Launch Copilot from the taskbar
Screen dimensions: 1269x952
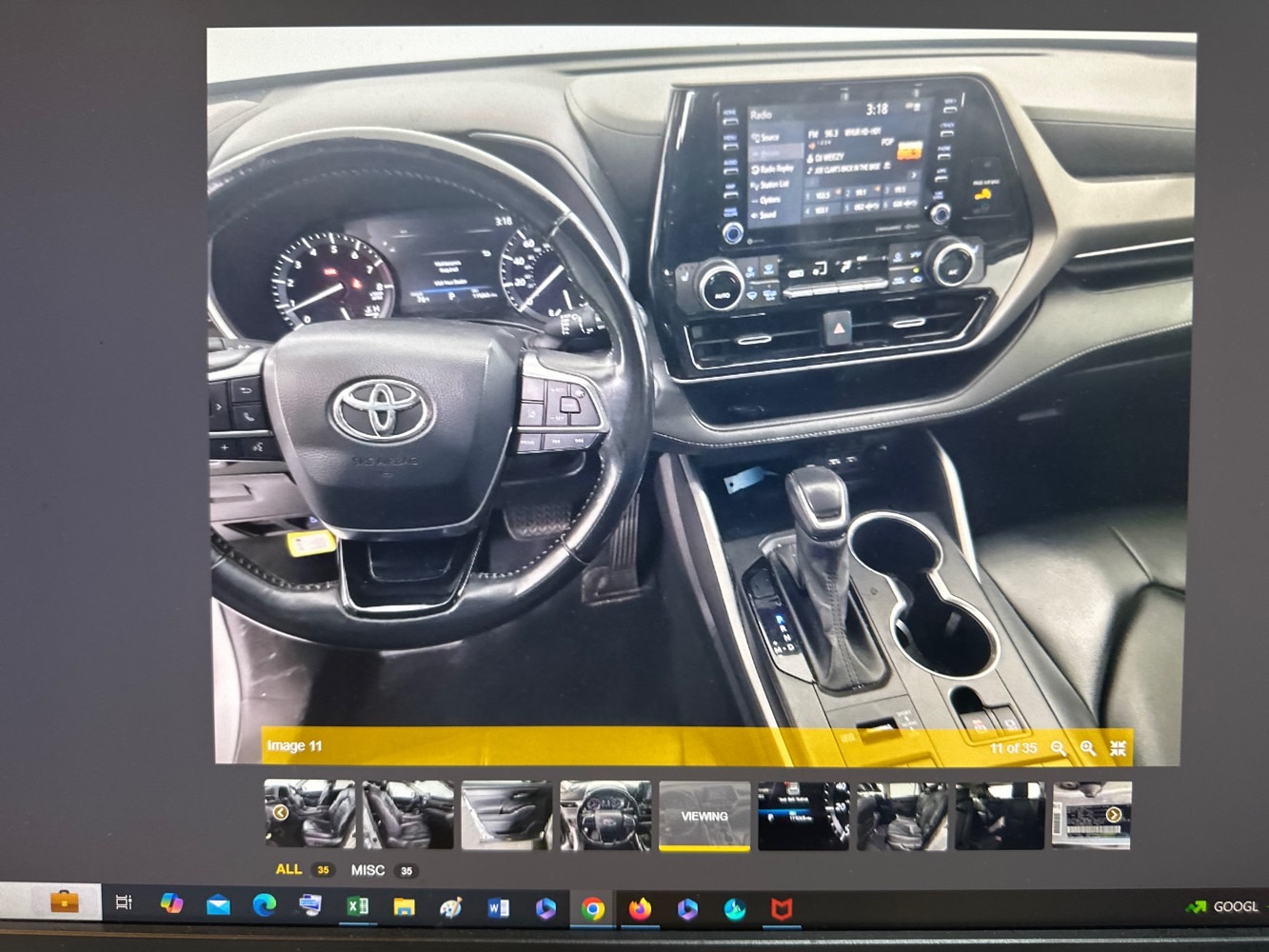171,903
